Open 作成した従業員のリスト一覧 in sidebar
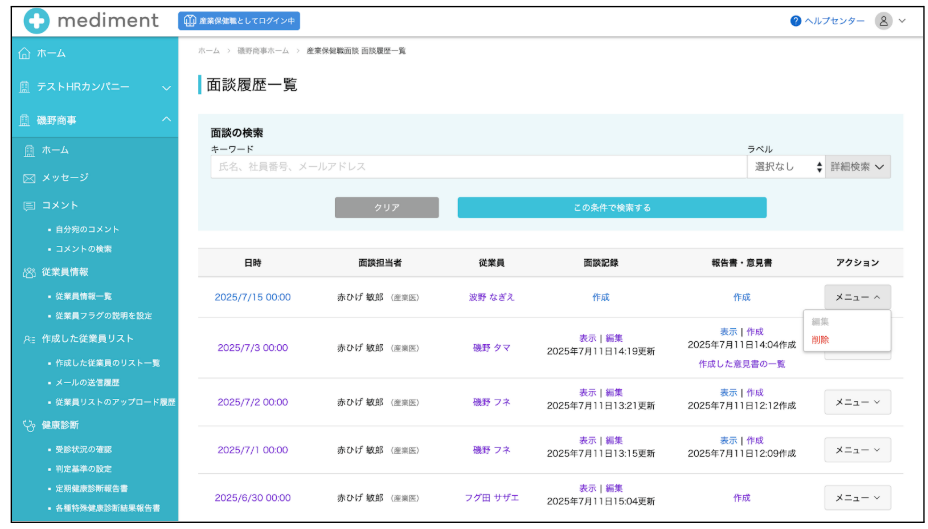Screen dimensions: 928x529 click(108, 363)
